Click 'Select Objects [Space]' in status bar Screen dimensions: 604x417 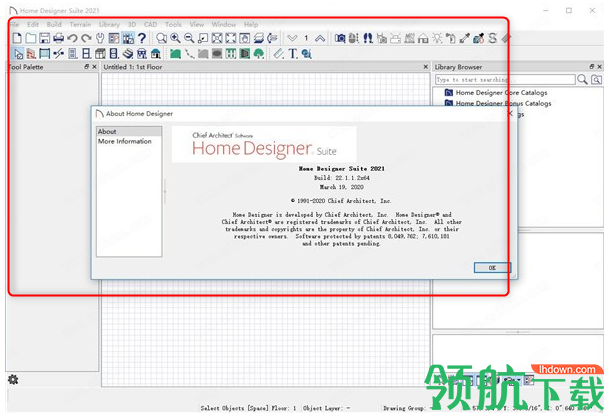click(x=235, y=408)
